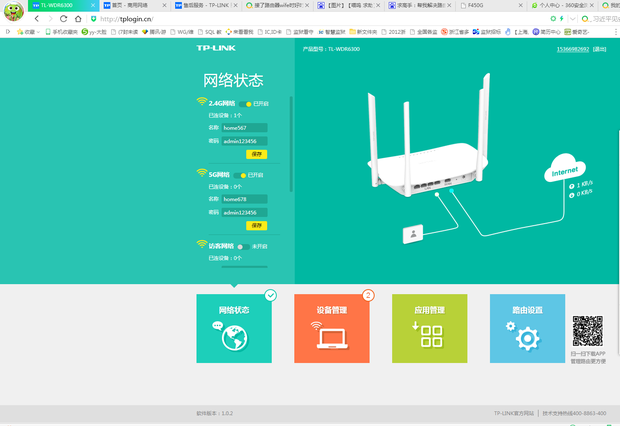The image size is (620, 426).
Task: Go back with browser back arrow
Action: (37, 19)
